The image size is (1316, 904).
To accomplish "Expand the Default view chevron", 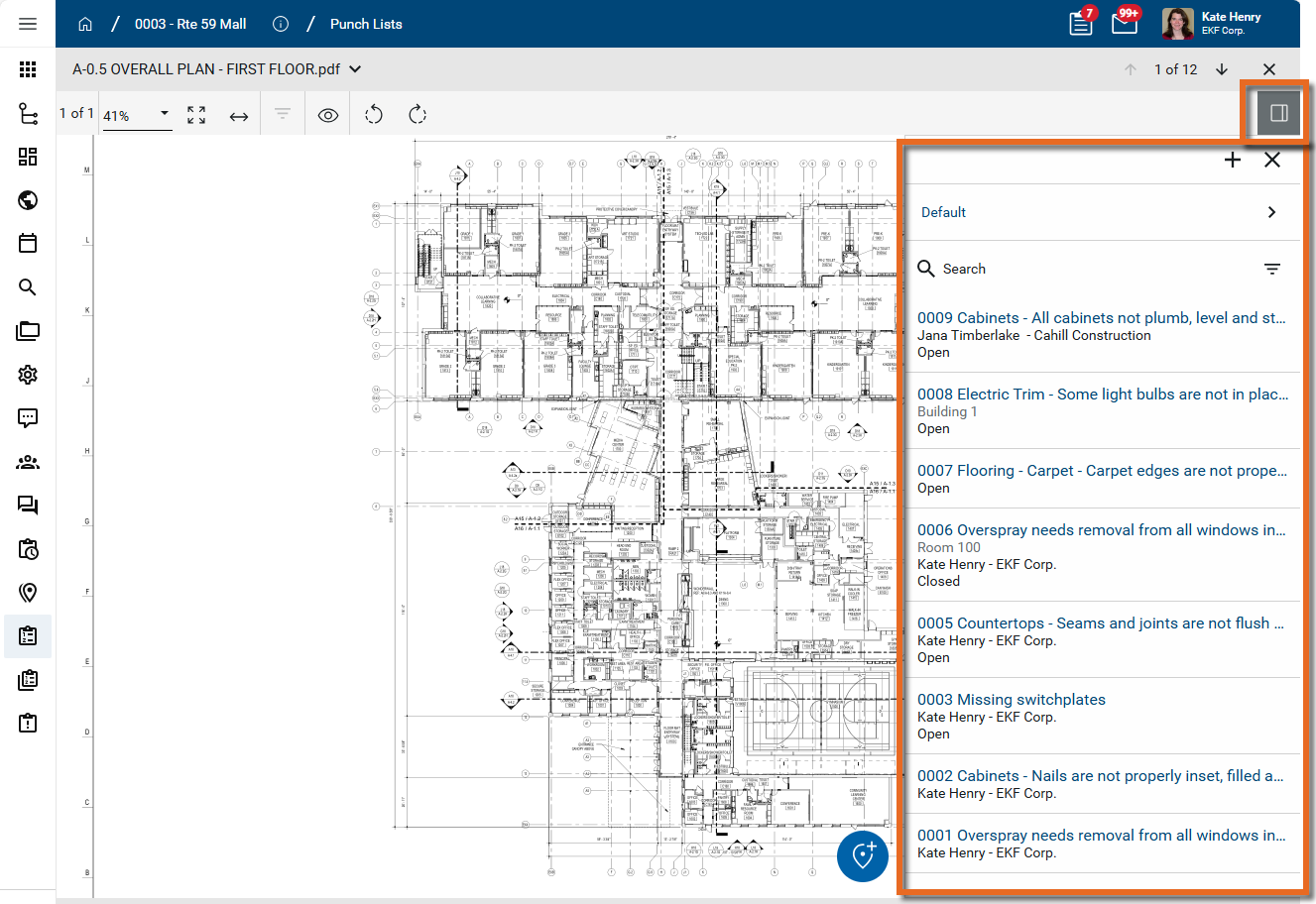I will pyautogui.click(x=1271, y=212).
